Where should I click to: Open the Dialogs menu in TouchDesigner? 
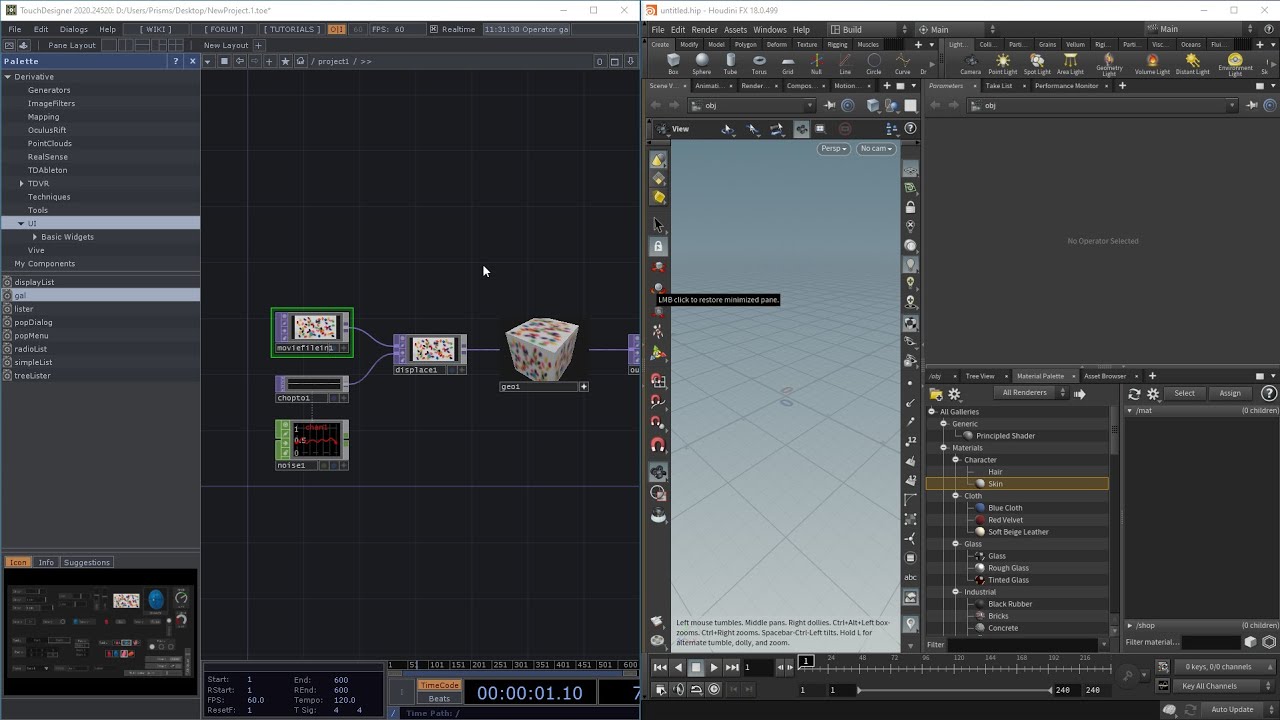(x=73, y=29)
